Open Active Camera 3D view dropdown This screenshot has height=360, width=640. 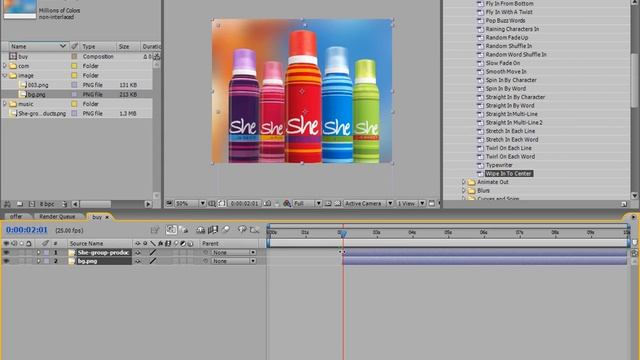(369, 203)
